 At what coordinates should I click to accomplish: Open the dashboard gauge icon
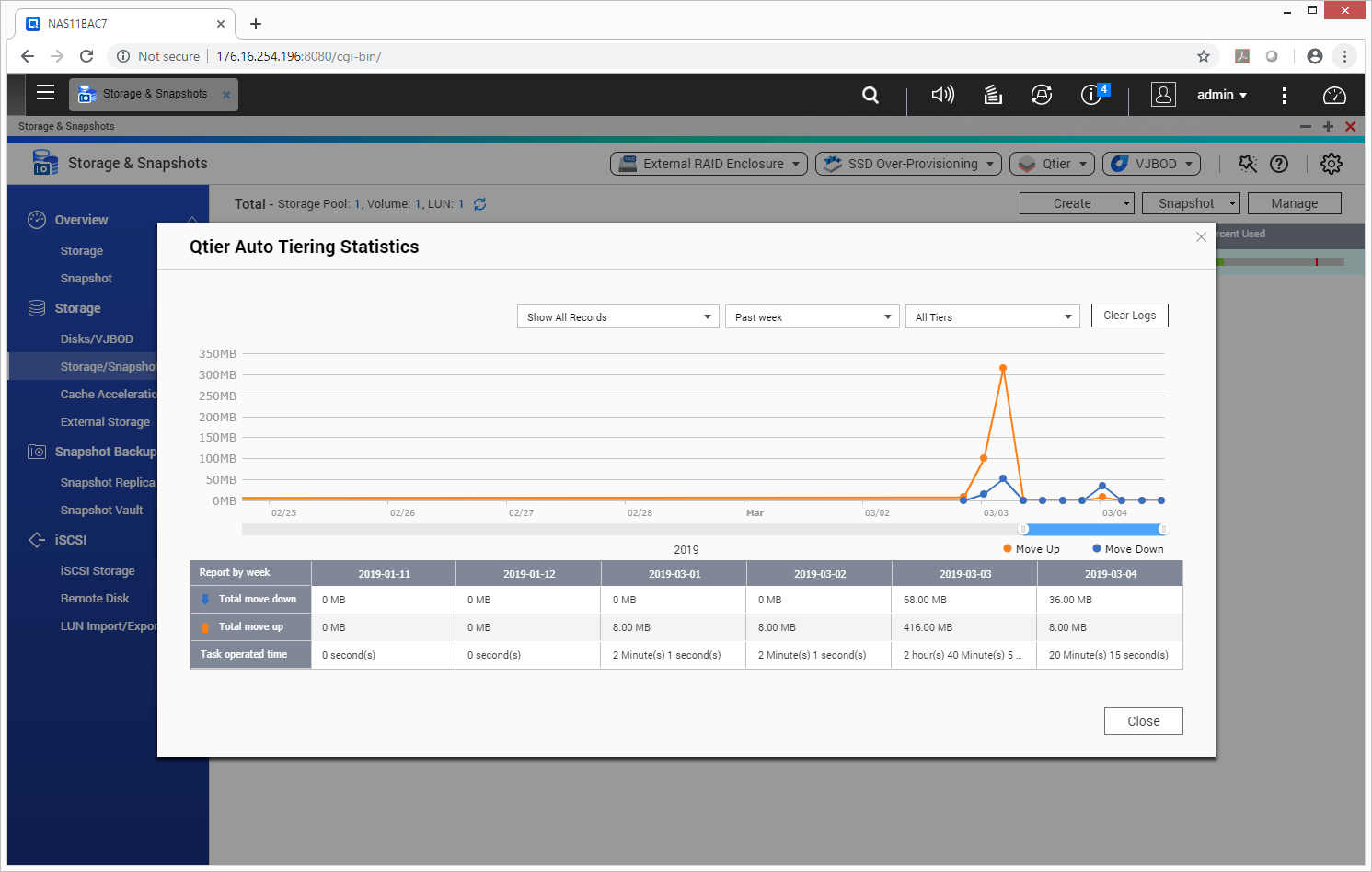1334,95
